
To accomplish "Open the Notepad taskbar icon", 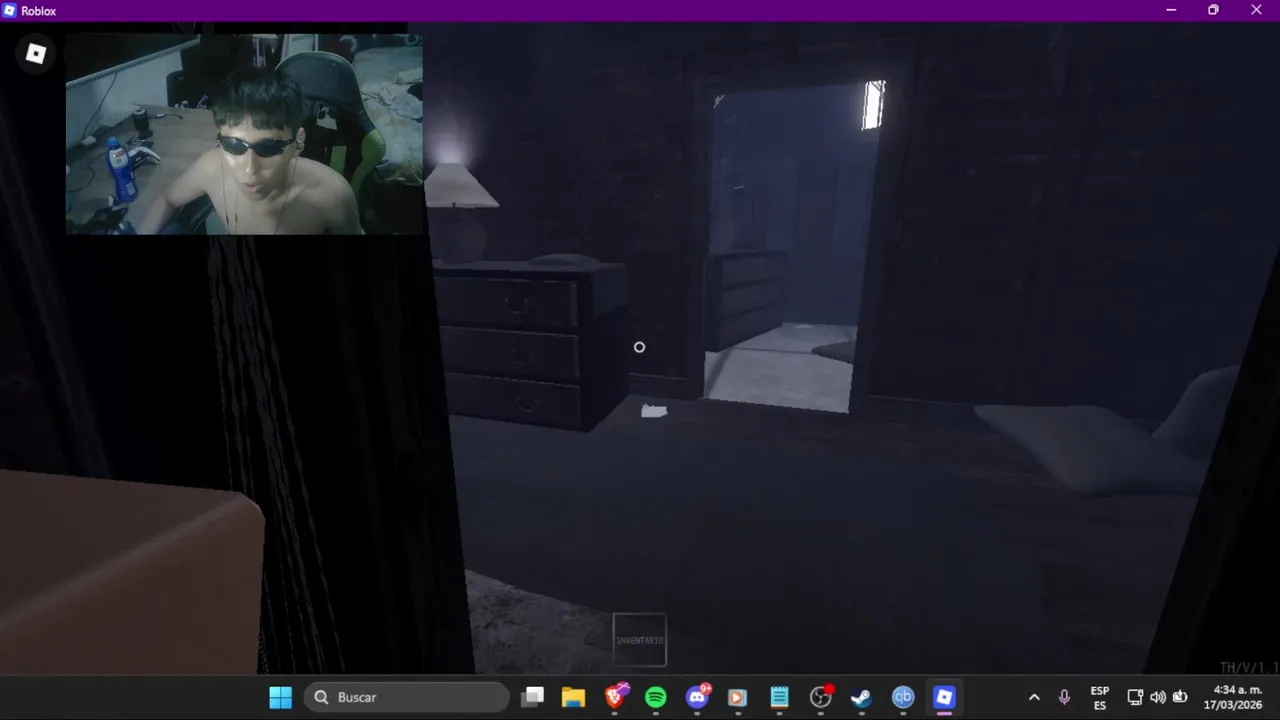I will [x=780, y=697].
